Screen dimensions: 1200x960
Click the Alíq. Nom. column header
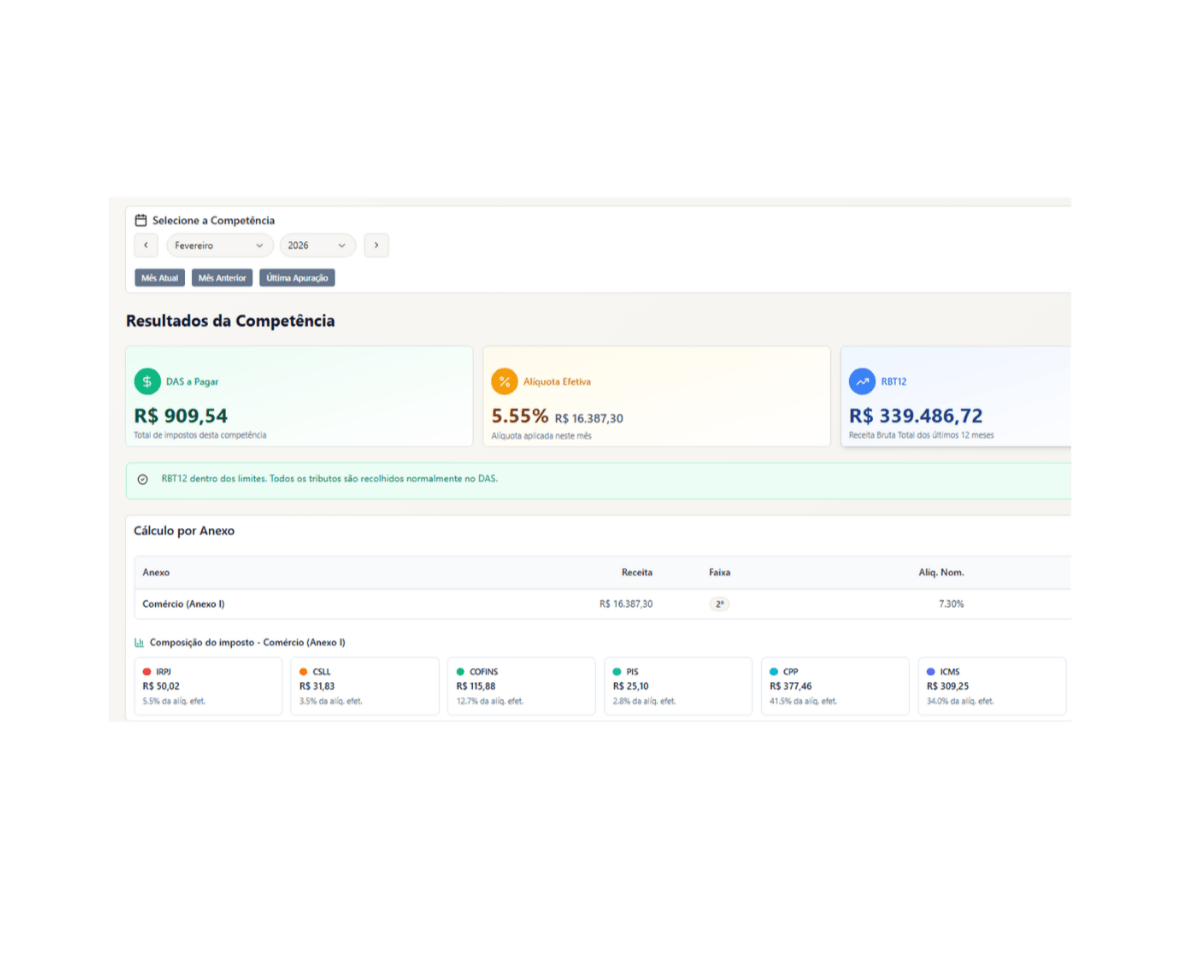[941, 573]
